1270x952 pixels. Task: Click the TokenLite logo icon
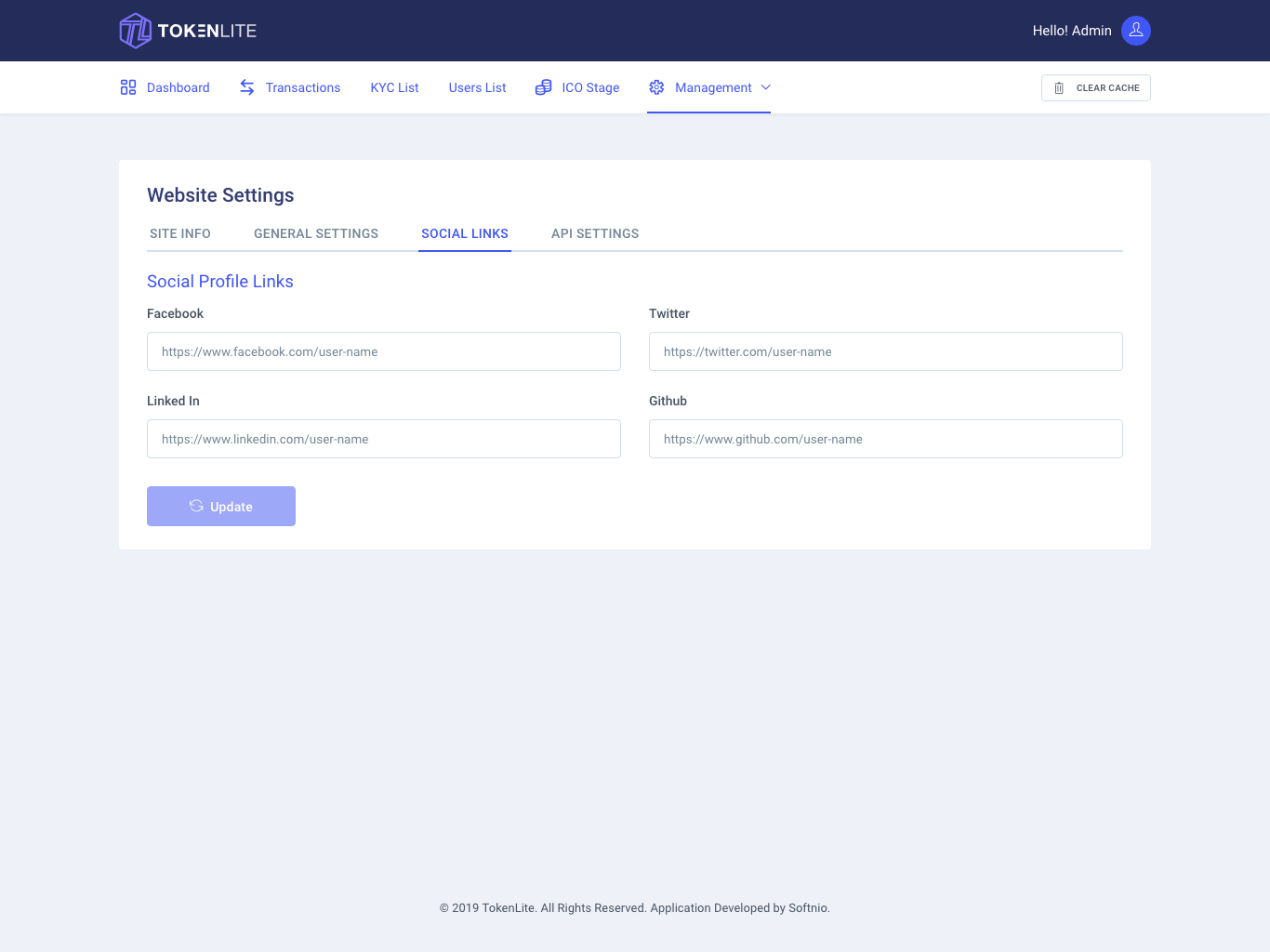(135, 30)
